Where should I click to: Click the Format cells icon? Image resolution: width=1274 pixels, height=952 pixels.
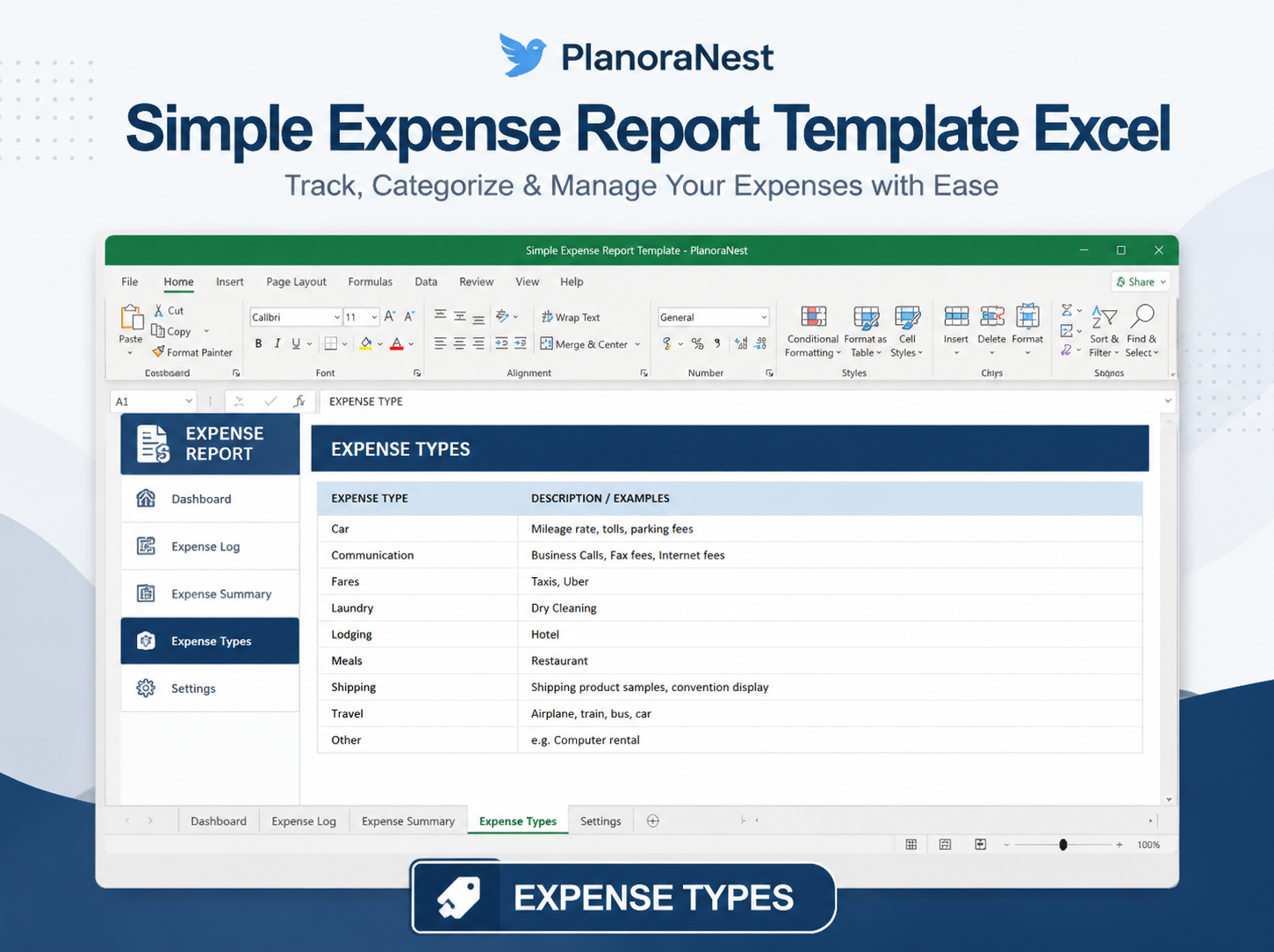[x=1027, y=316]
